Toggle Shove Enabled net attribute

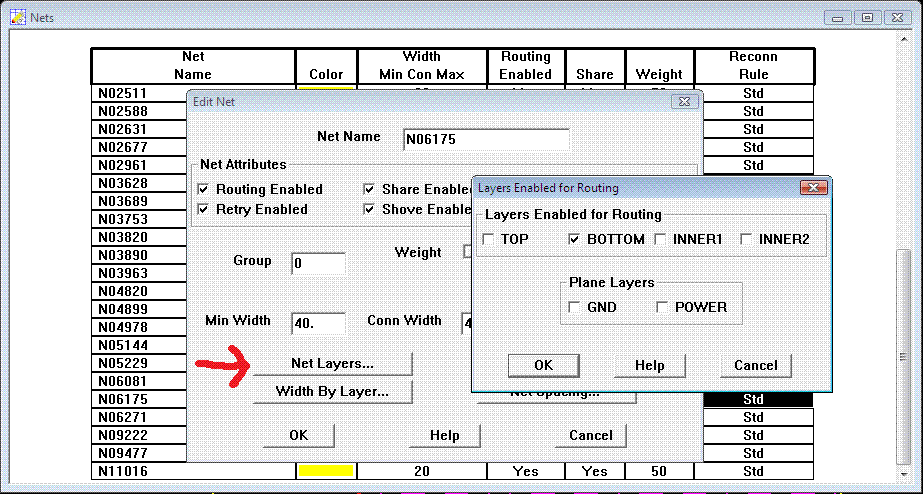369,210
